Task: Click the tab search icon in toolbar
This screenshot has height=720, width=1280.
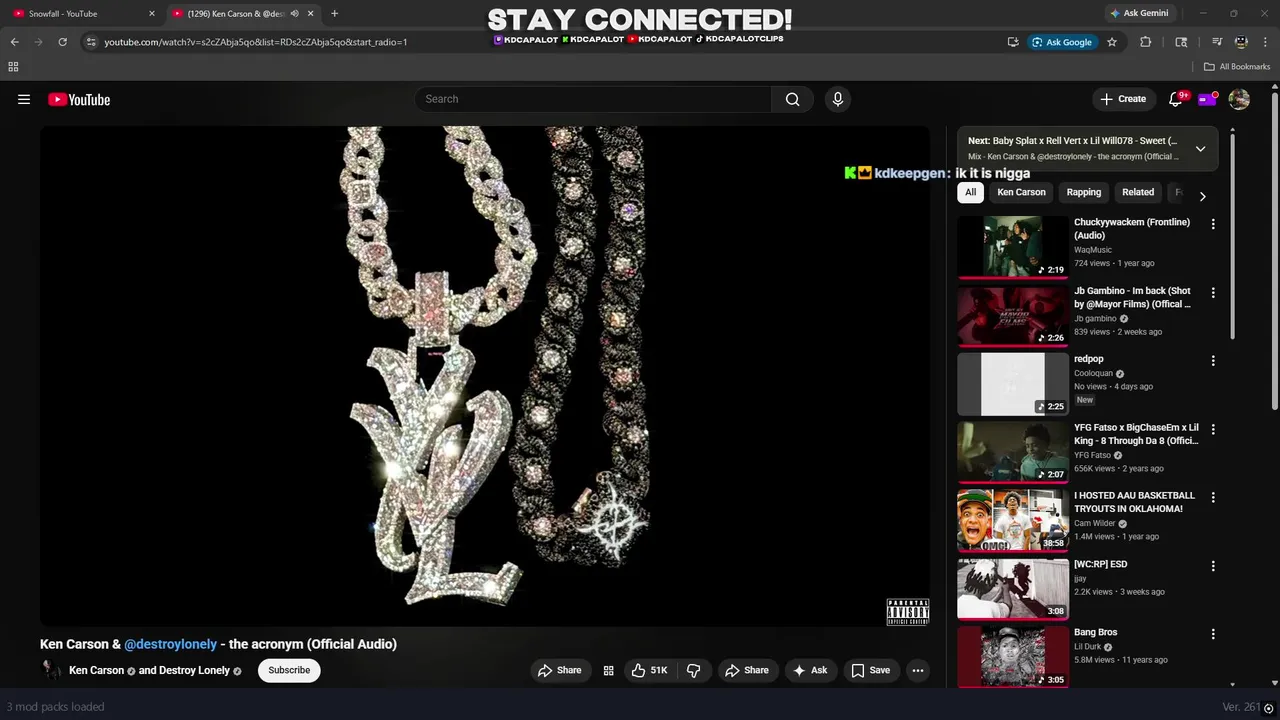Action: point(1181,42)
